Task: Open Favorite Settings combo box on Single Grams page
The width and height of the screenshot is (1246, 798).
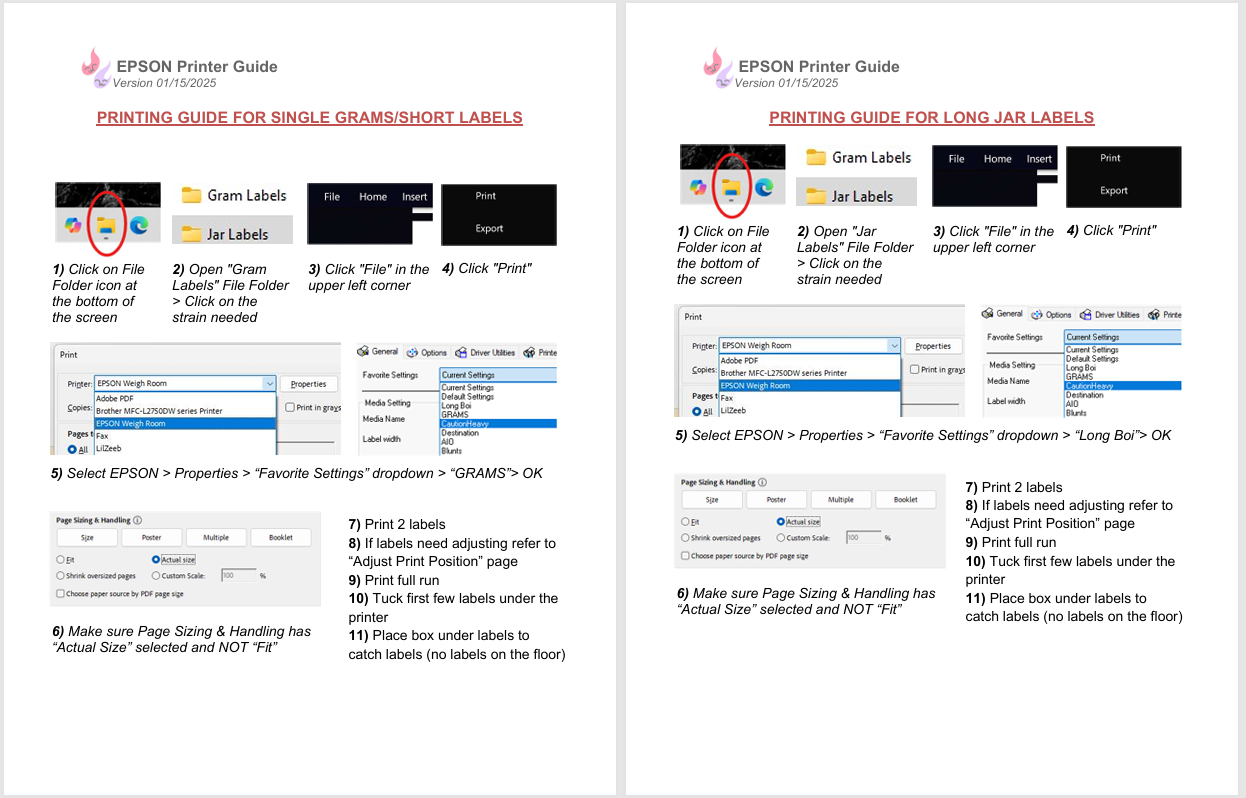Action: coord(498,375)
